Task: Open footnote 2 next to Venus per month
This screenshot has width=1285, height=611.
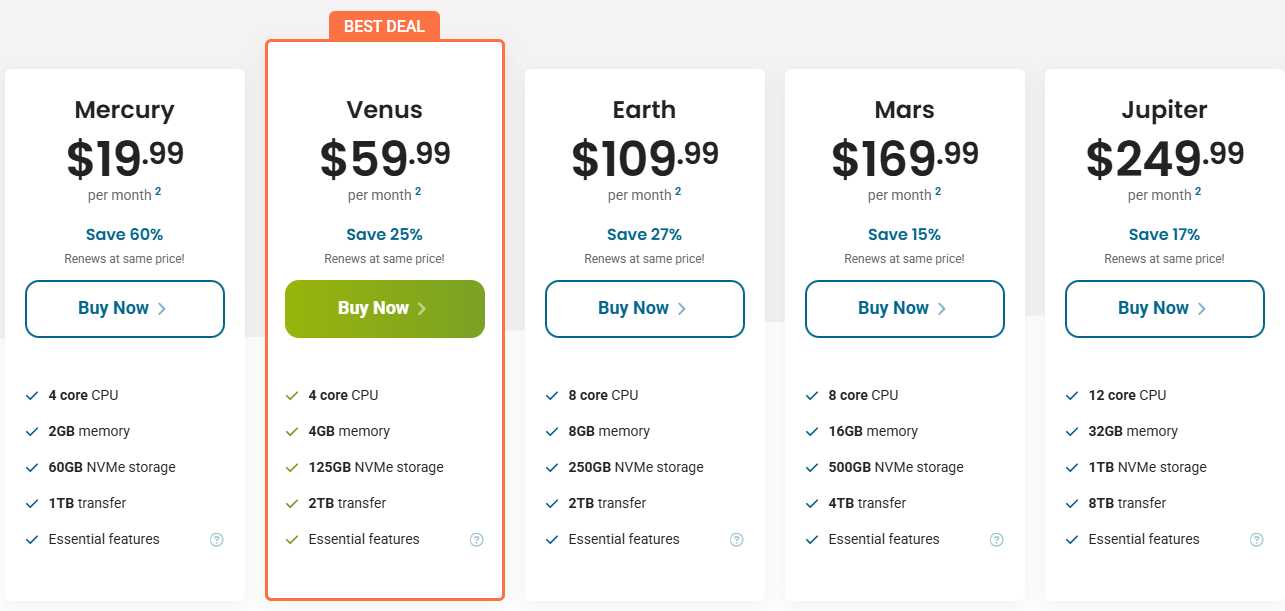Action: [418, 191]
